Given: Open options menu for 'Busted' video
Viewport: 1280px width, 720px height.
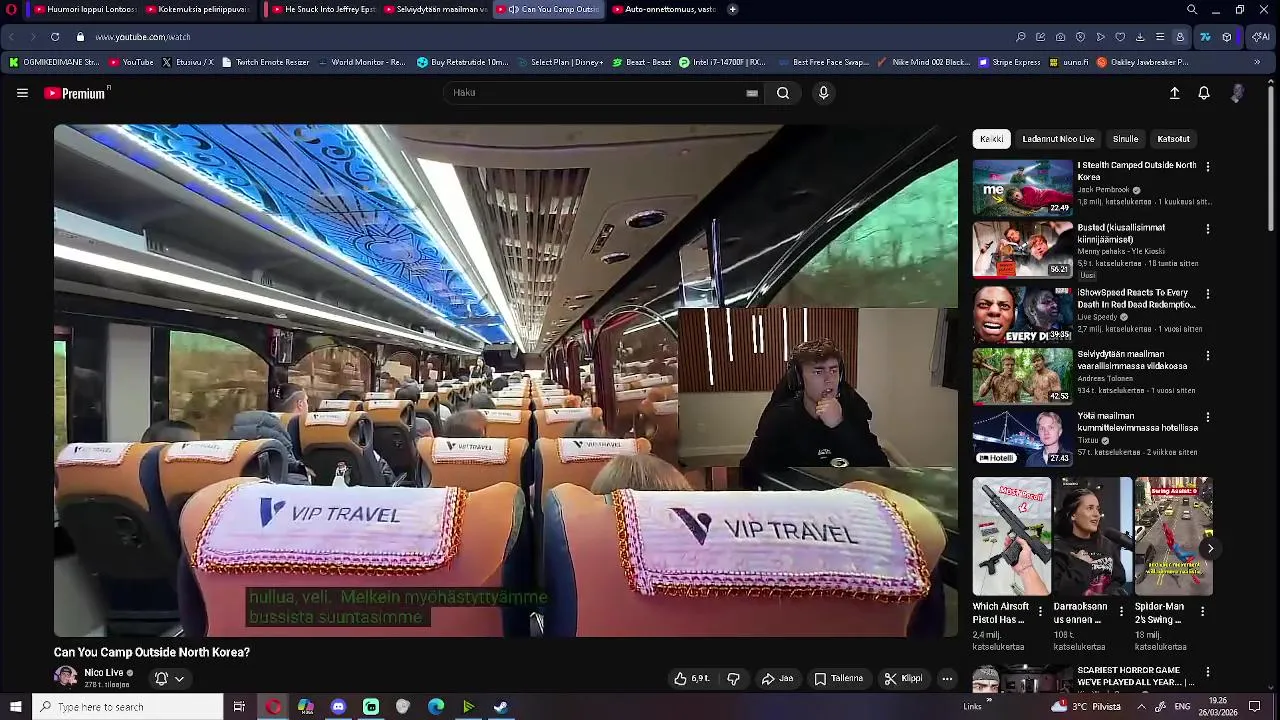Looking at the screenshot, I should tap(1207, 229).
